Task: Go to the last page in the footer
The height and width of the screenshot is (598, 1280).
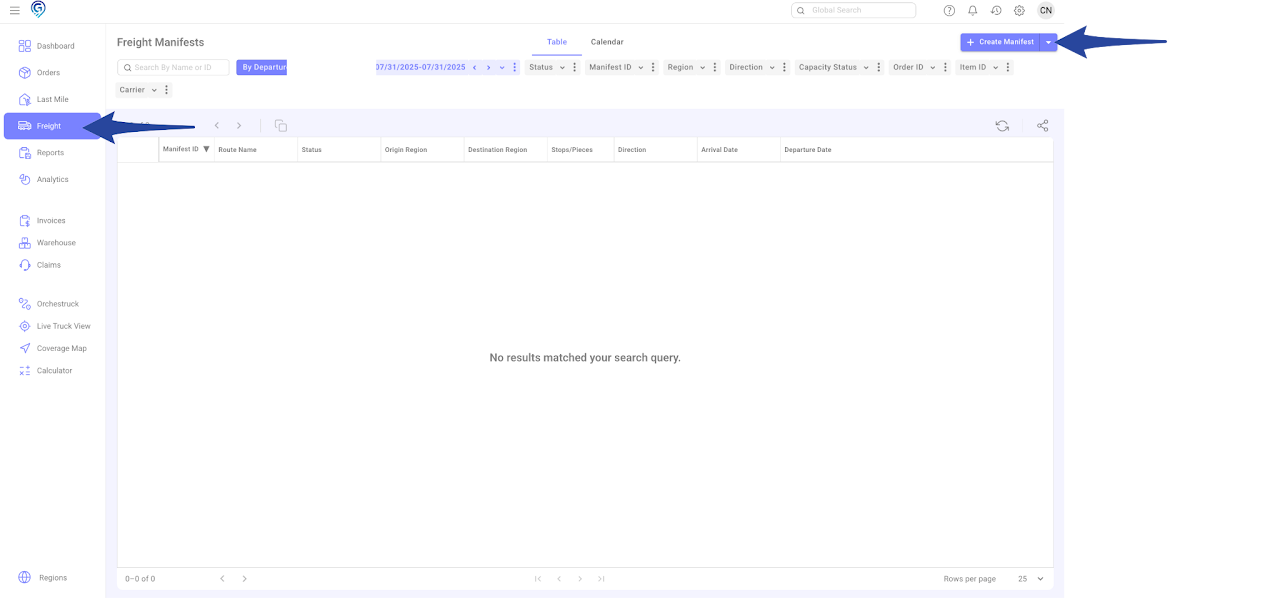Action: [x=601, y=579]
